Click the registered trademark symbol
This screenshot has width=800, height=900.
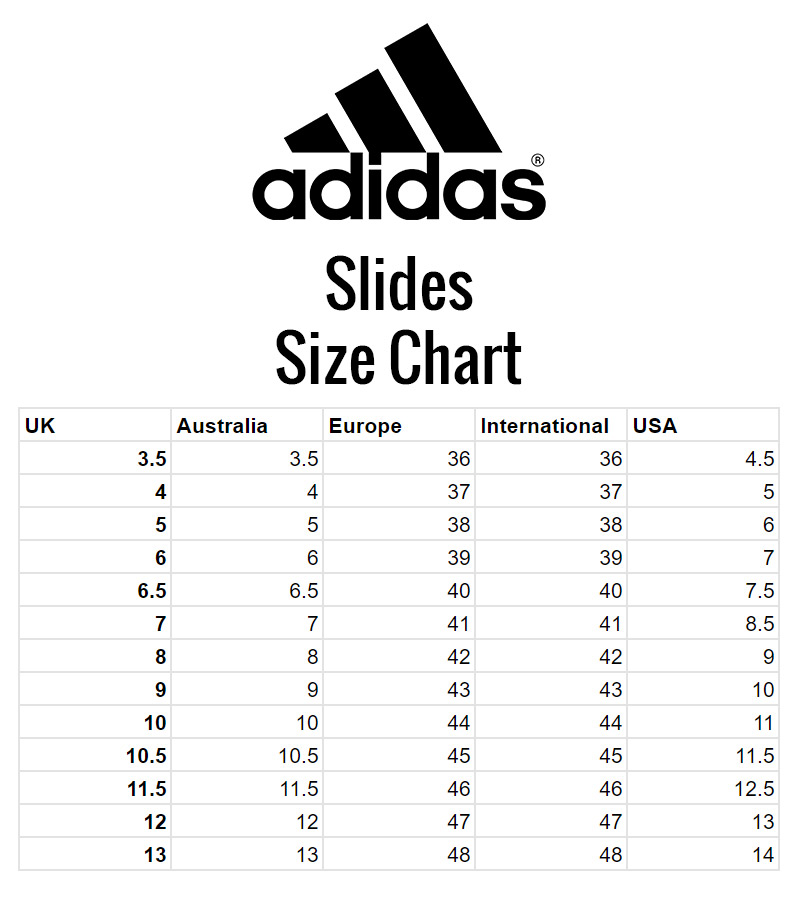click(538, 161)
